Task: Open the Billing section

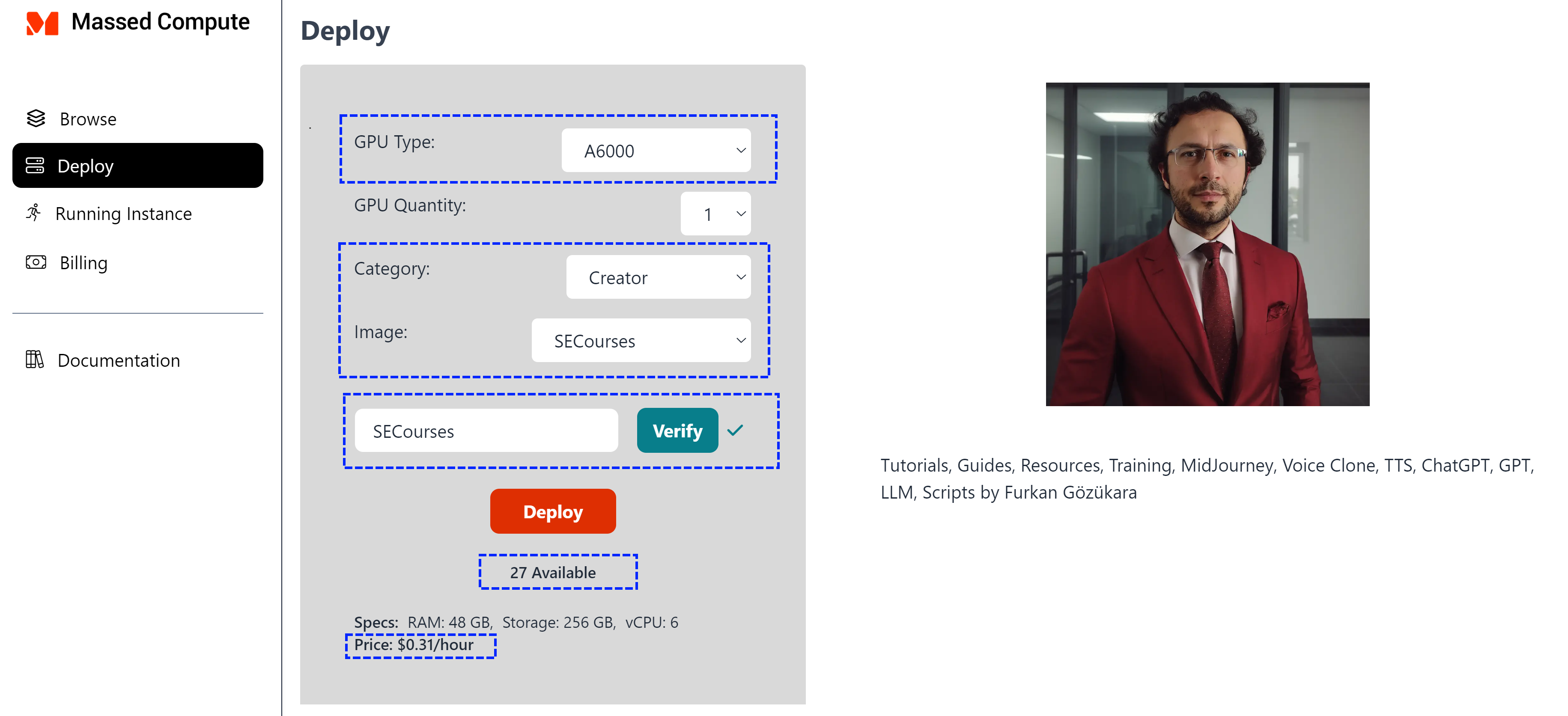Action: [x=83, y=263]
